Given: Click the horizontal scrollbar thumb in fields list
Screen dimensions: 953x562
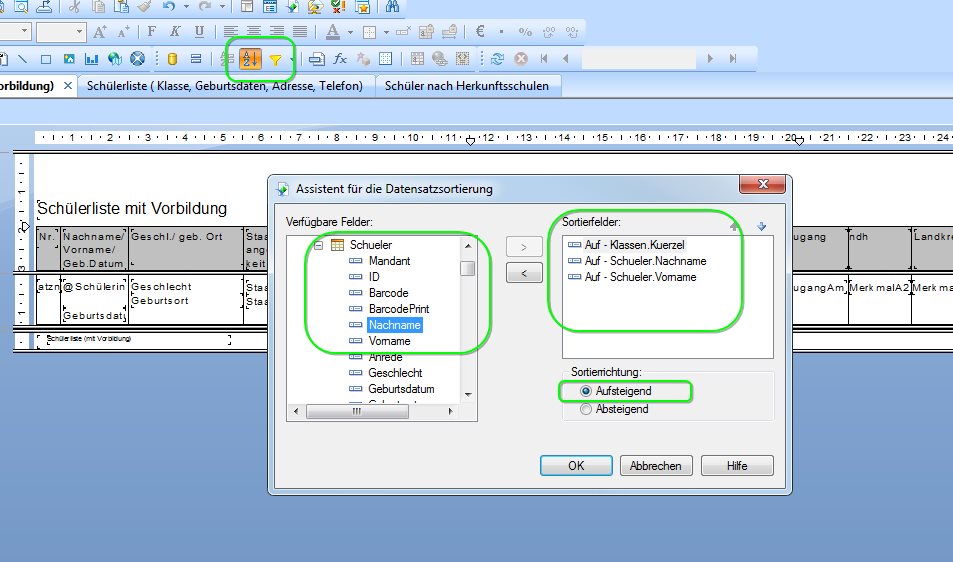Looking at the screenshot, I should (357, 411).
